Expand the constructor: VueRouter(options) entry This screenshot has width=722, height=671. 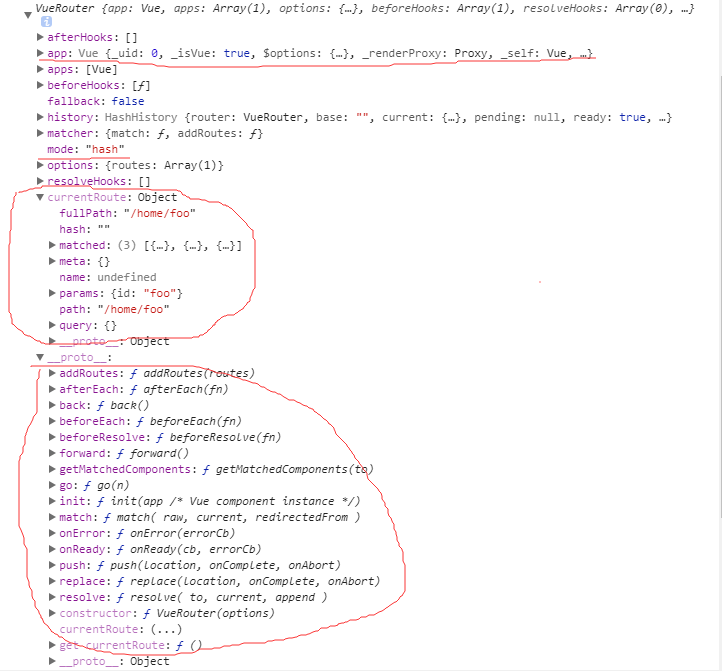(x=52, y=613)
